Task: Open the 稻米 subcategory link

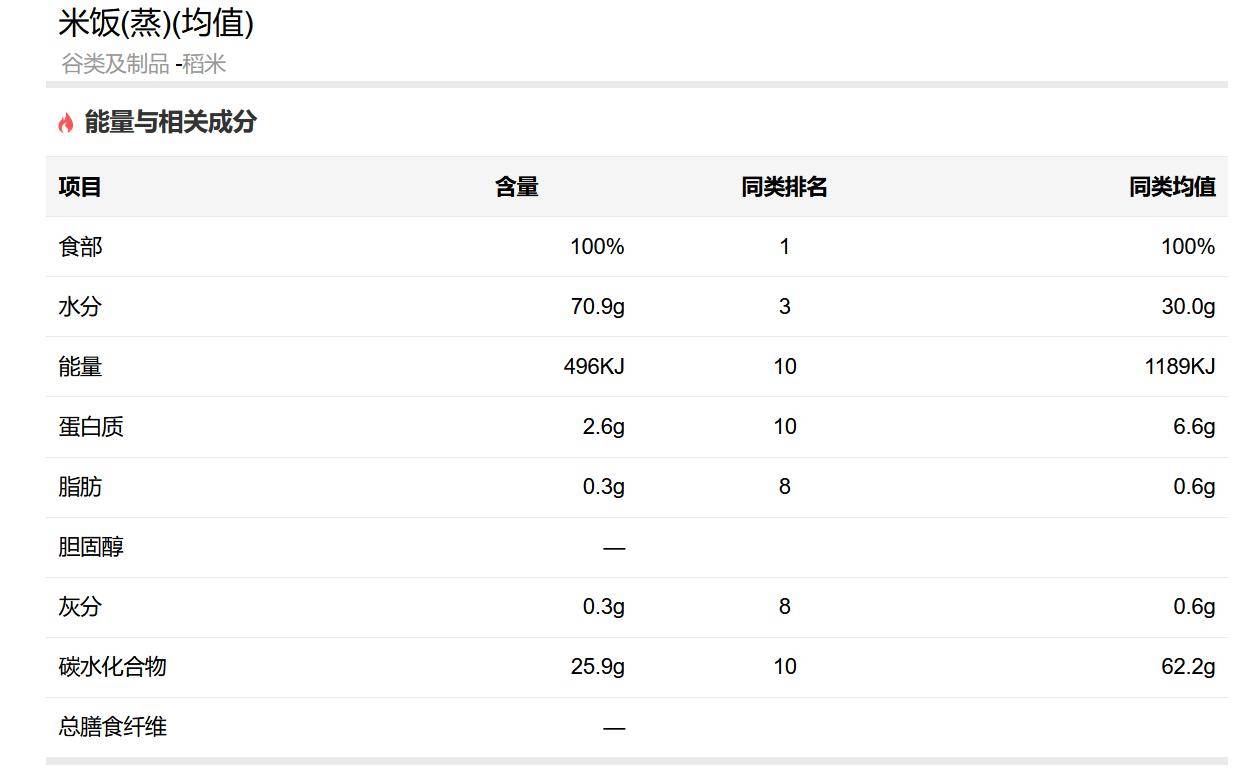Action: [204, 64]
